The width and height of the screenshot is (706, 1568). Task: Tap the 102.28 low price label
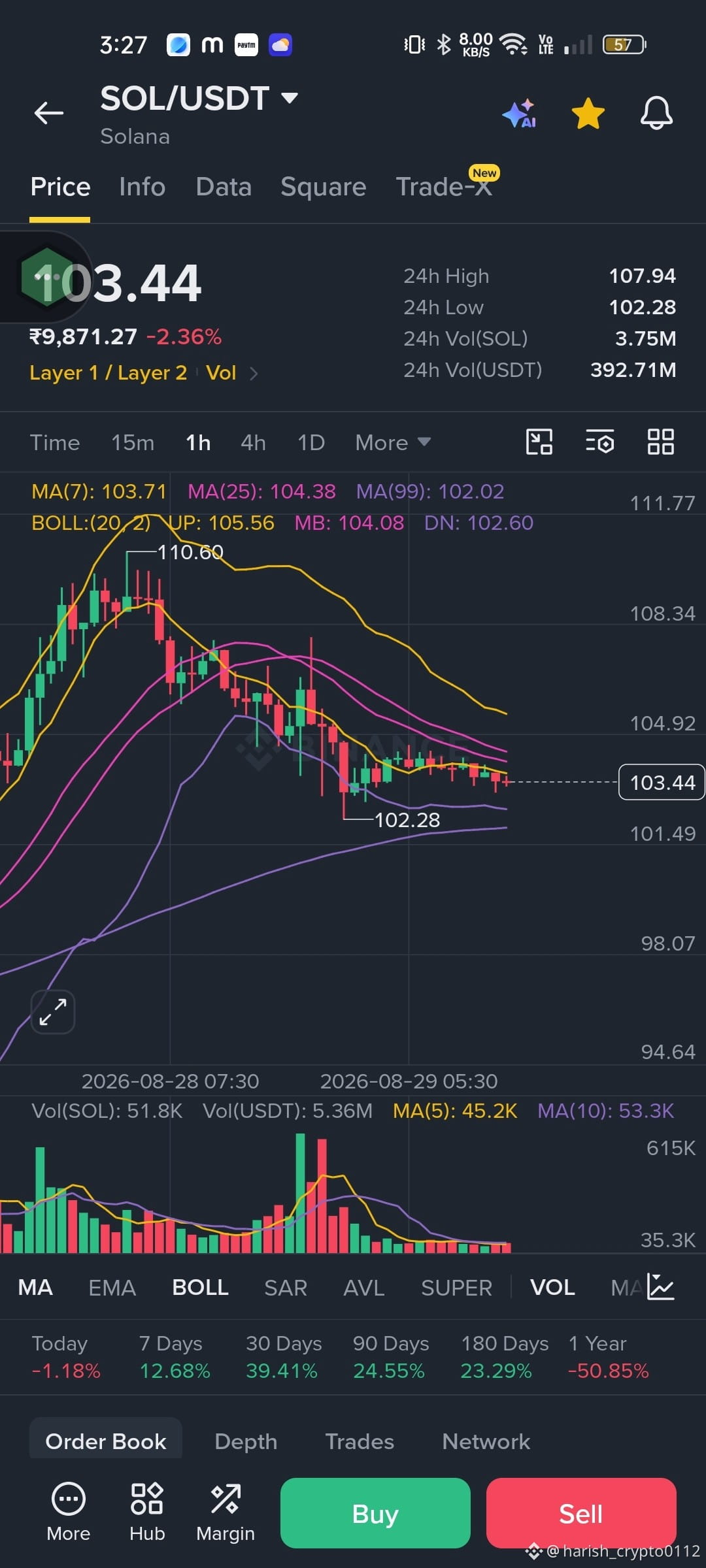(x=407, y=820)
